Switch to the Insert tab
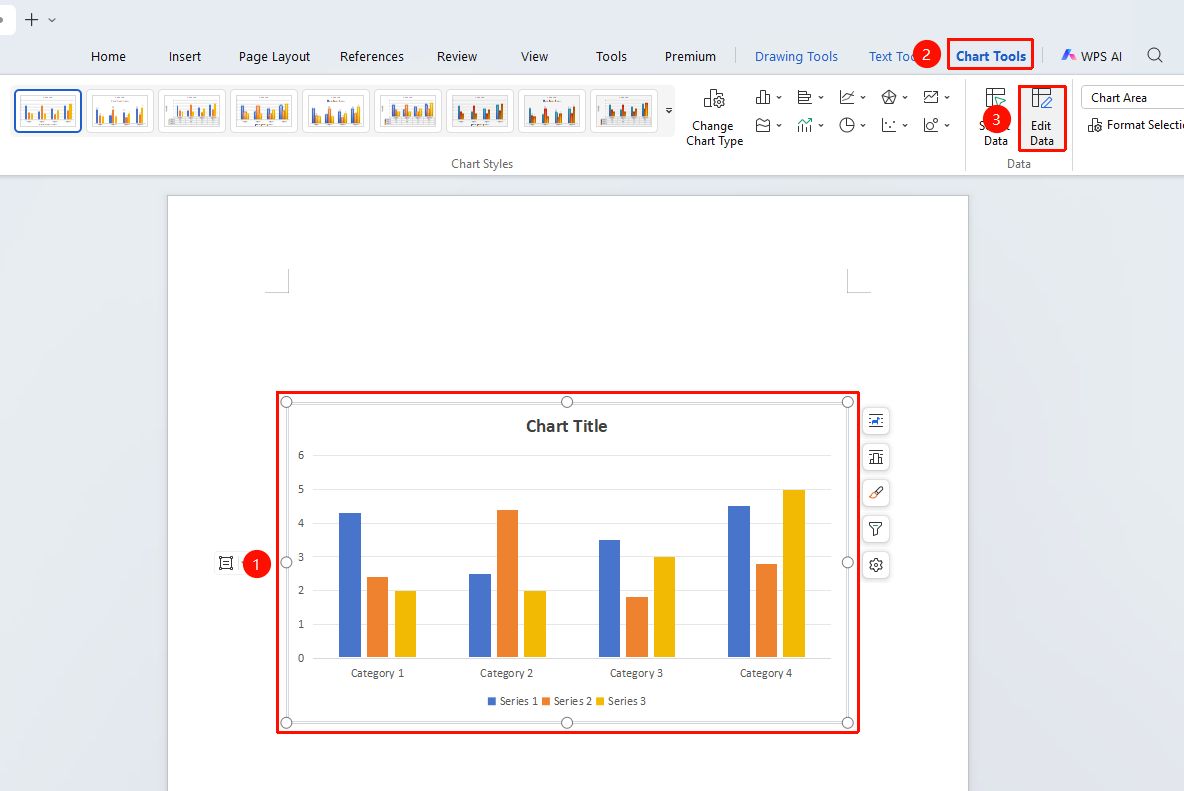Viewport: 1184px width, 791px height. (185, 57)
